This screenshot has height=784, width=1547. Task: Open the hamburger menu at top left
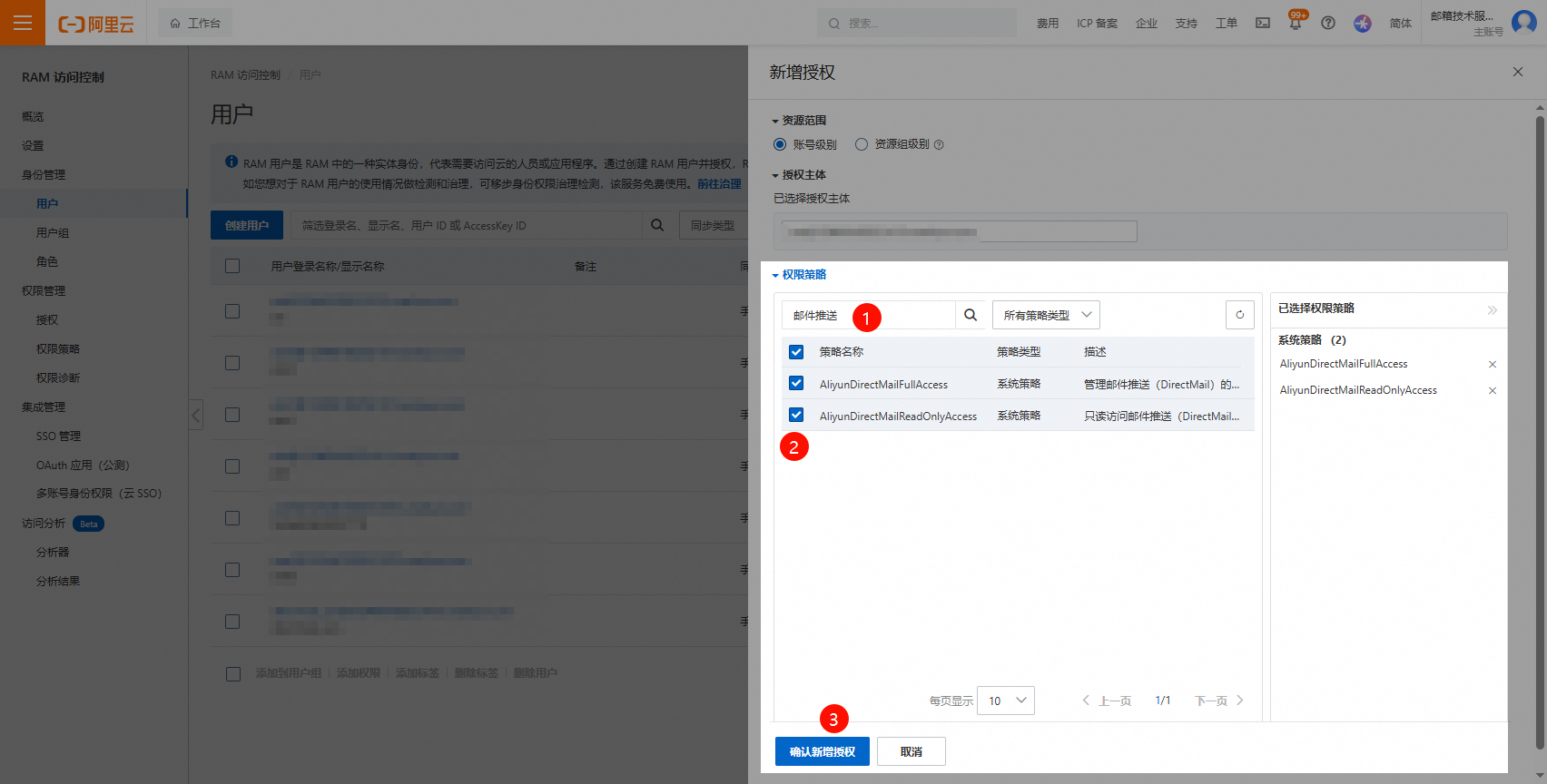(x=23, y=23)
